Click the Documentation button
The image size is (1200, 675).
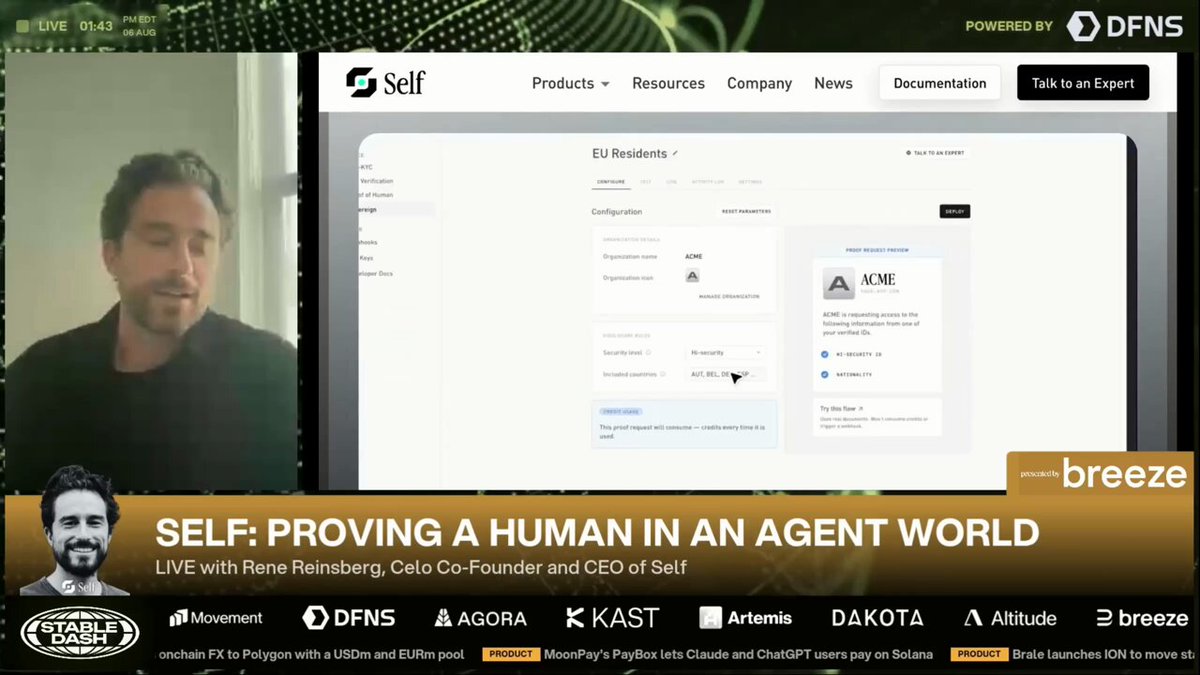pos(940,83)
